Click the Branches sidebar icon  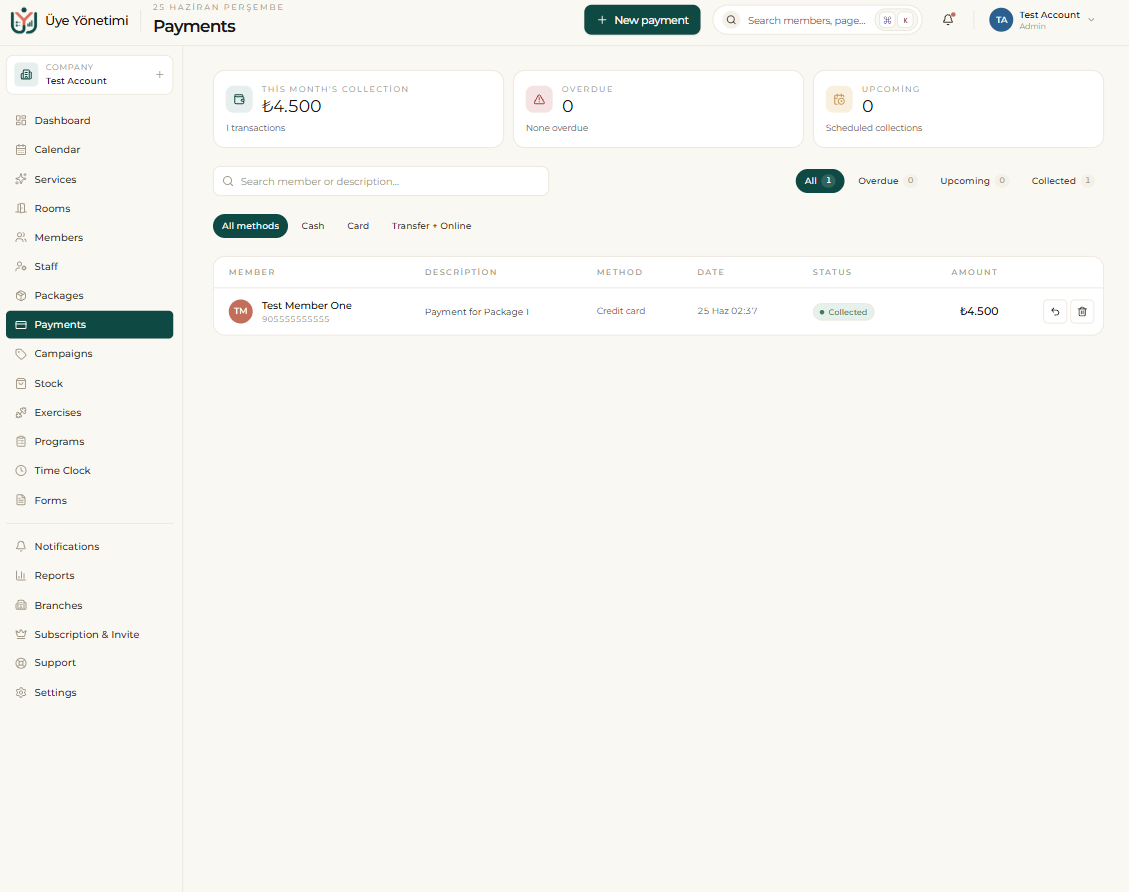[21, 605]
